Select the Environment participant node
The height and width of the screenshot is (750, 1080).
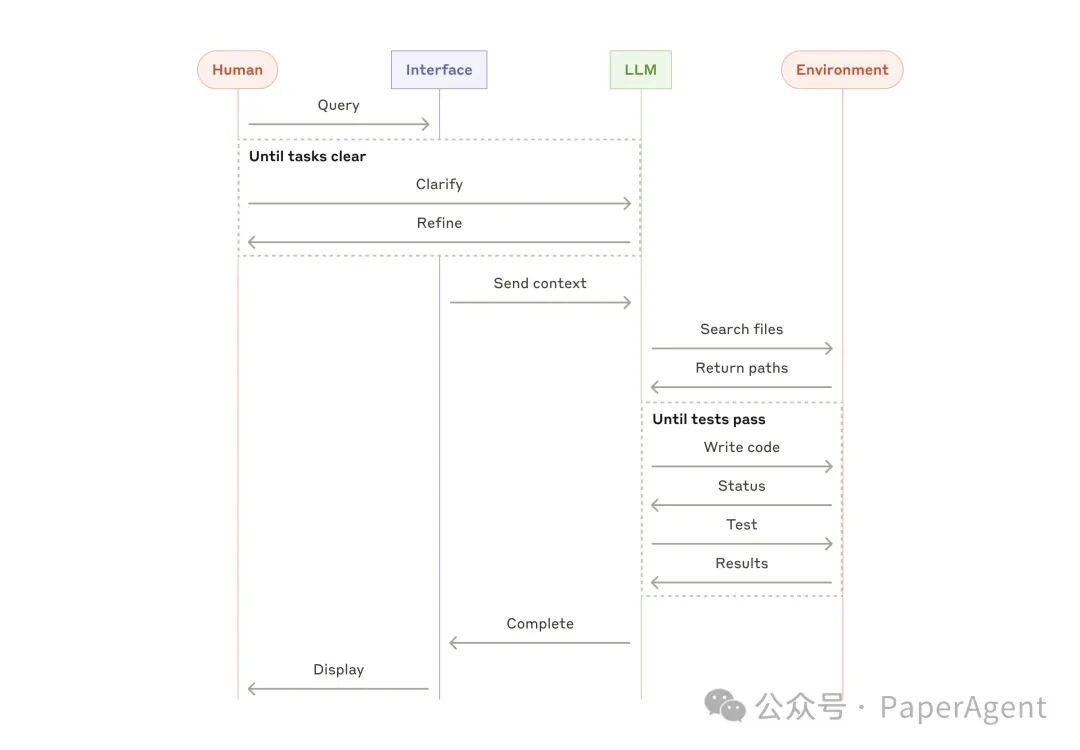point(842,70)
